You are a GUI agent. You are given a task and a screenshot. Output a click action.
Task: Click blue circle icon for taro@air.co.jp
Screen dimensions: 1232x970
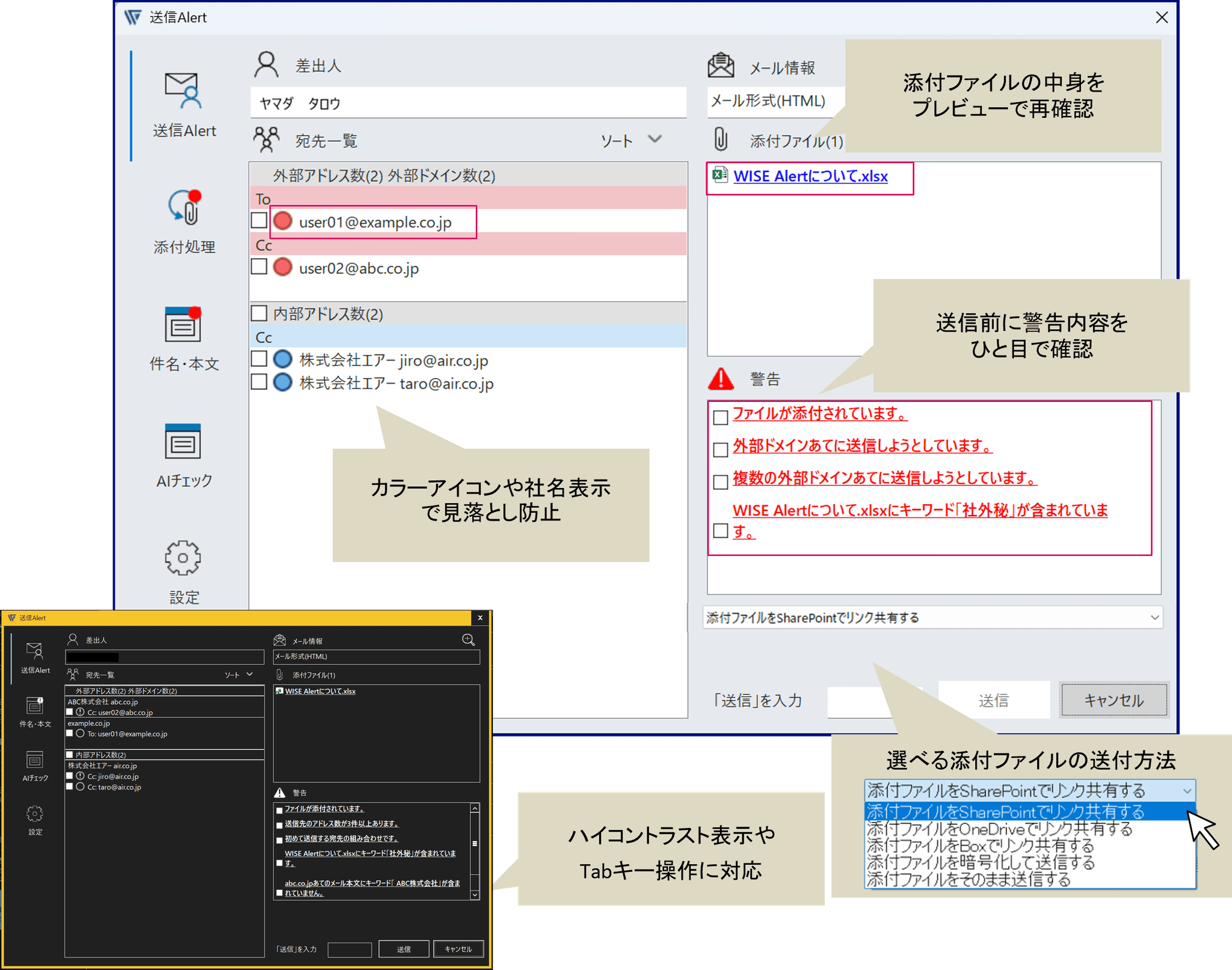(x=283, y=382)
